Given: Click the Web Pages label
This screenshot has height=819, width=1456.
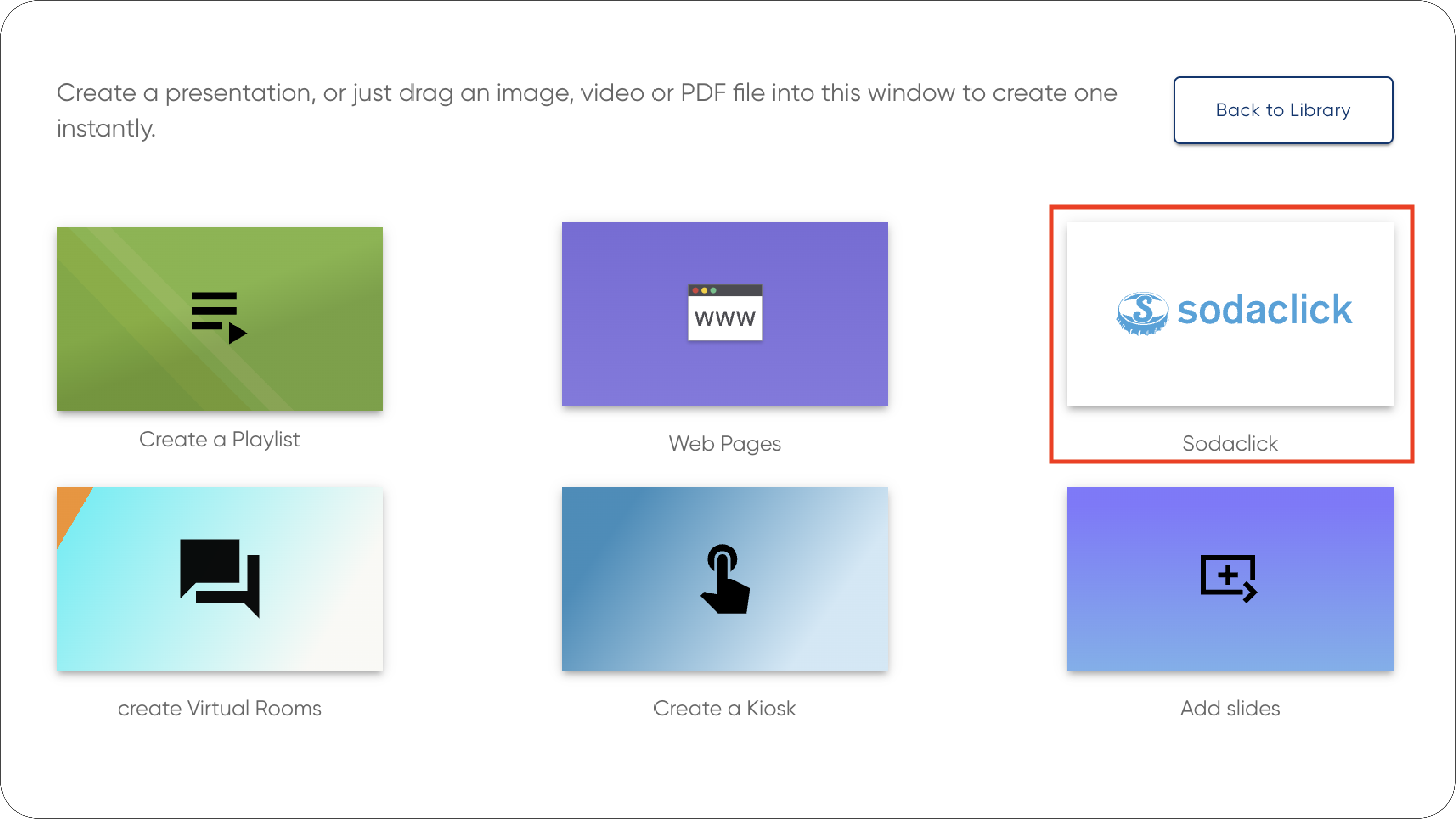Looking at the screenshot, I should click(x=725, y=443).
